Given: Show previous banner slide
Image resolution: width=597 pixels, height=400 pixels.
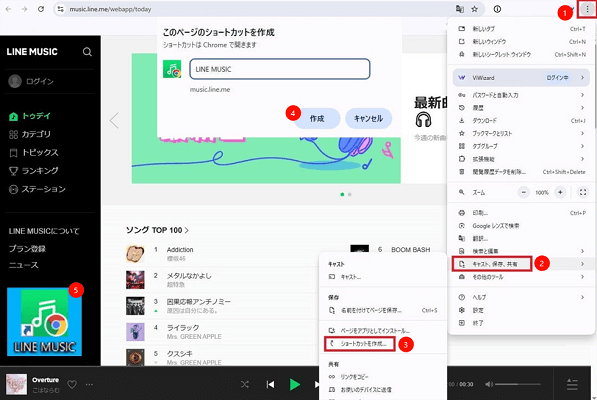Looking at the screenshot, I should click(x=114, y=121).
